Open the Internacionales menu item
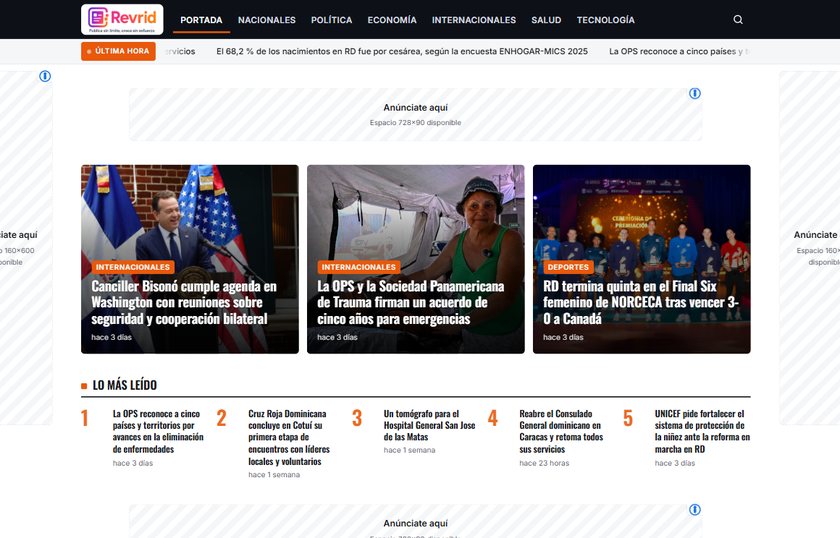The image size is (840, 538). click(474, 20)
